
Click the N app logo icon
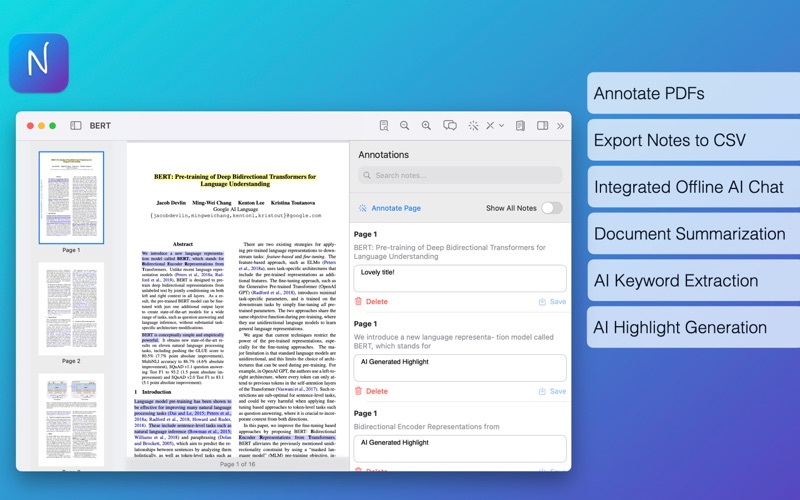coord(39,63)
